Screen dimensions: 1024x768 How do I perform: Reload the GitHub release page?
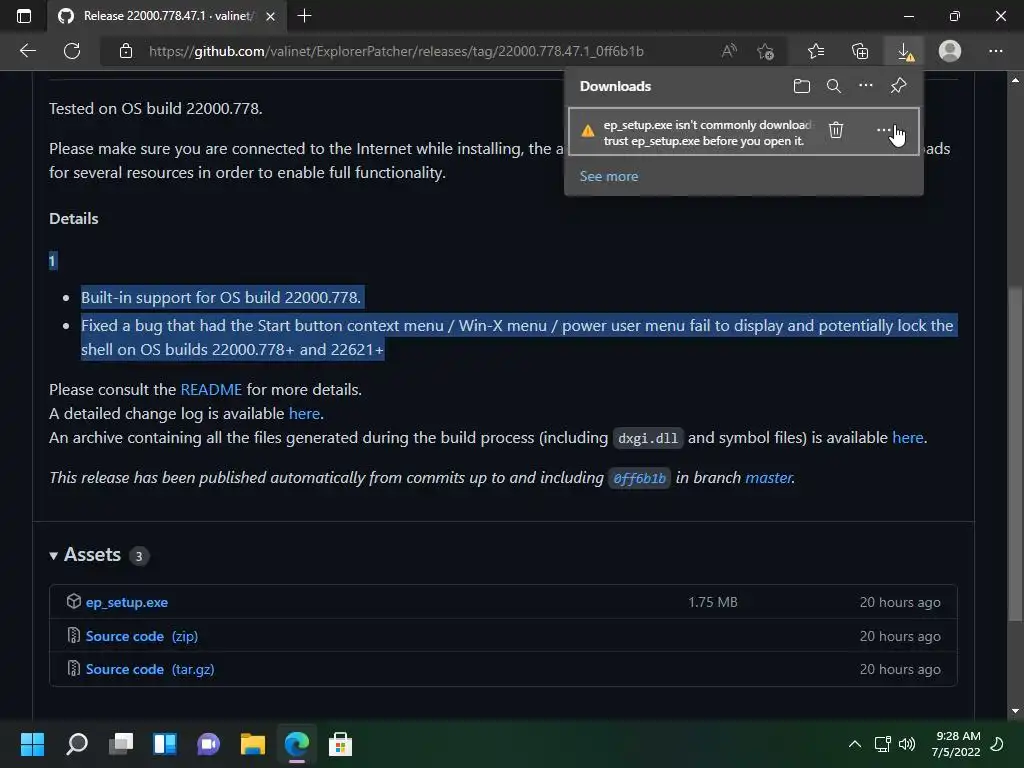point(72,51)
